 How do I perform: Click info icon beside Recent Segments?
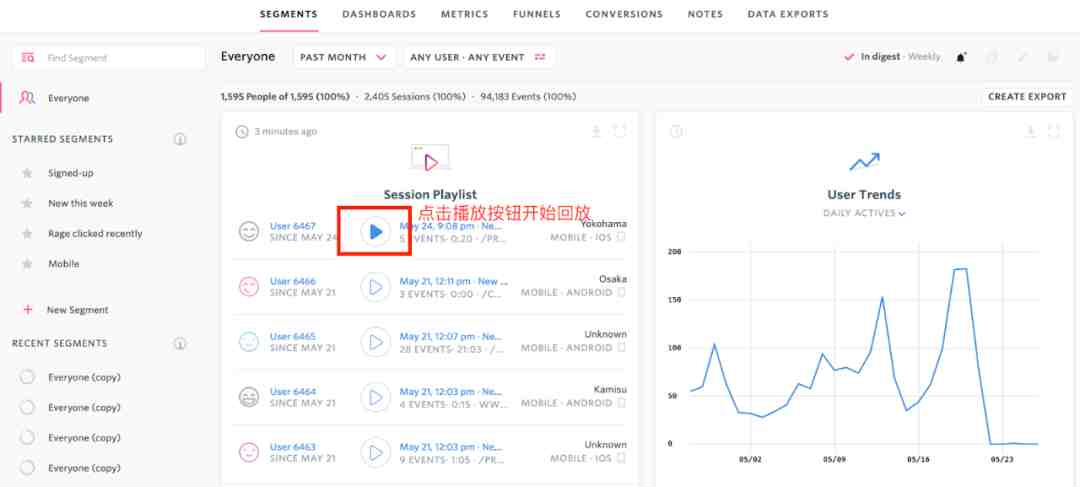click(x=180, y=343)
